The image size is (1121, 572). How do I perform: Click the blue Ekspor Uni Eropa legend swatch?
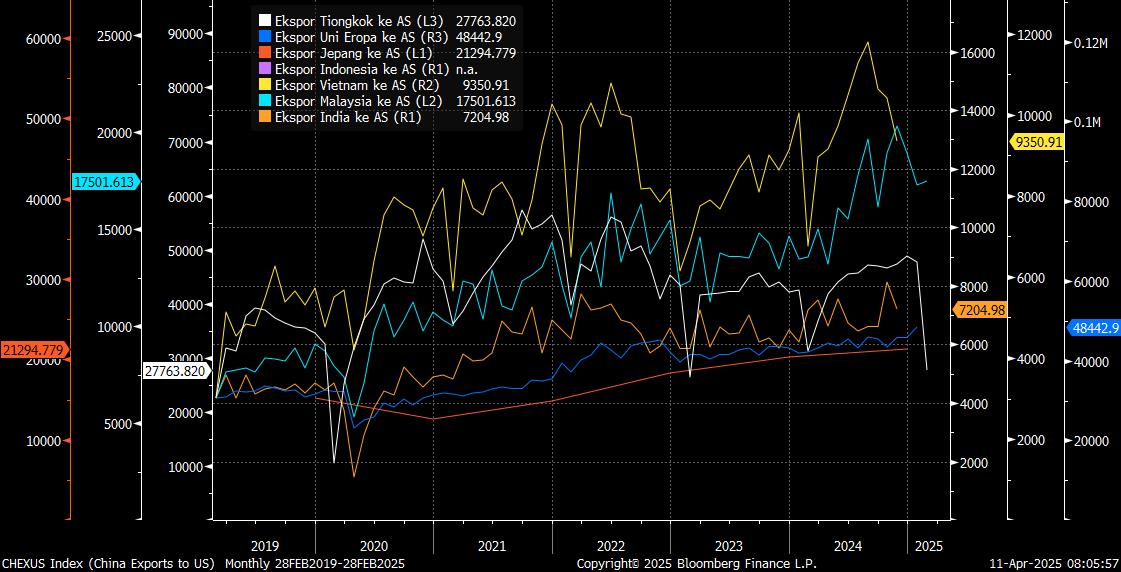(x=265, y=36)
